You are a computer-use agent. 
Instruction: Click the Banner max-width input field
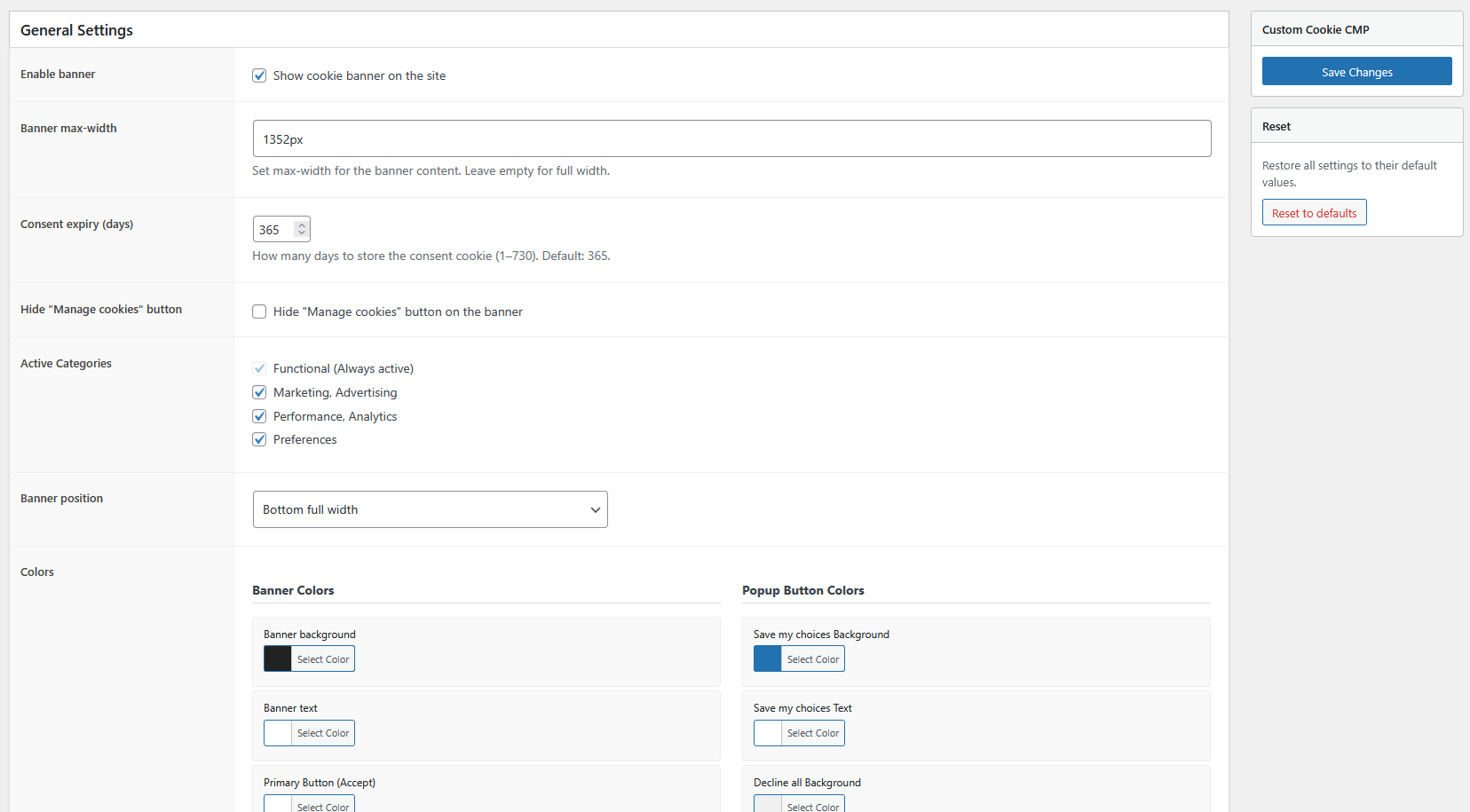(x=731, y=138)
